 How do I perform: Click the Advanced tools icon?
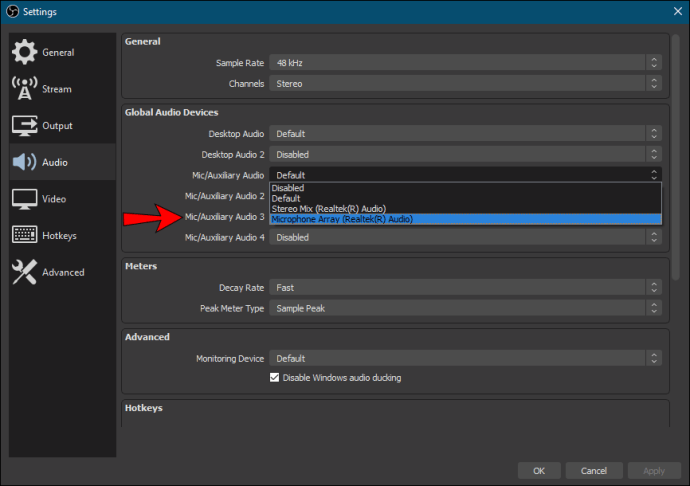[24, 272]
